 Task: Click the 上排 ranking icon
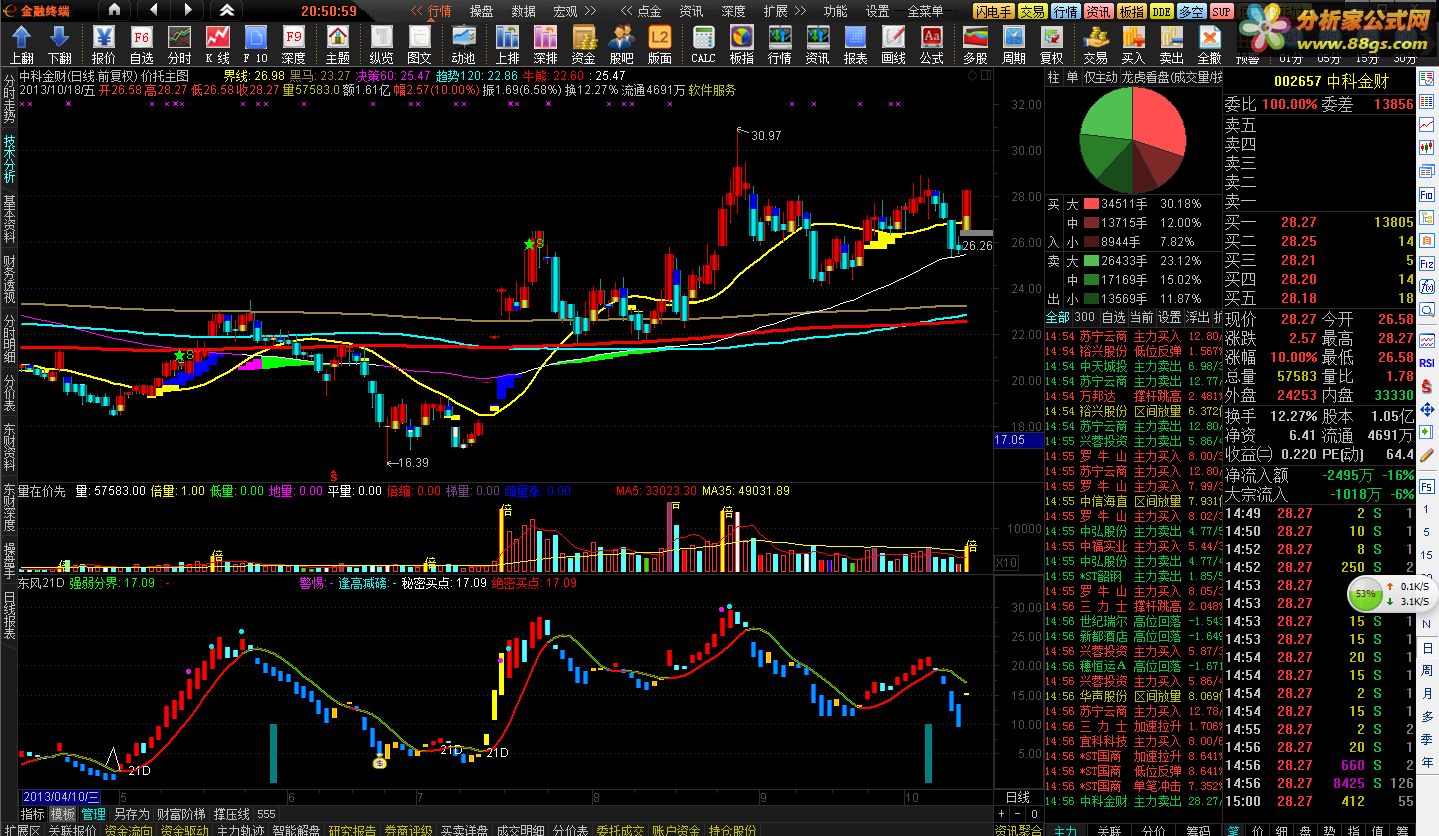tap(508, 38)
